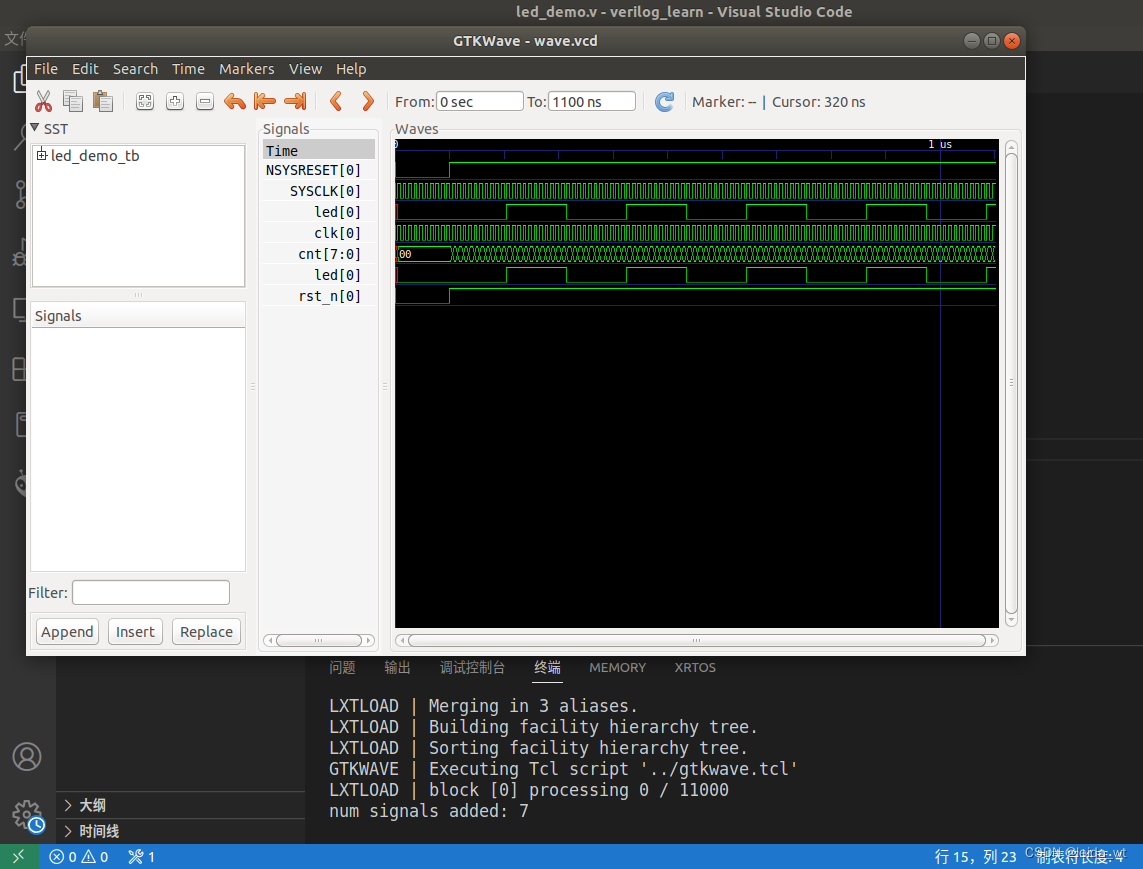This screenshot has height=869, width=1143.
Task: Expand the led_demo_tb tree node
Action: [x=42, y=155]
